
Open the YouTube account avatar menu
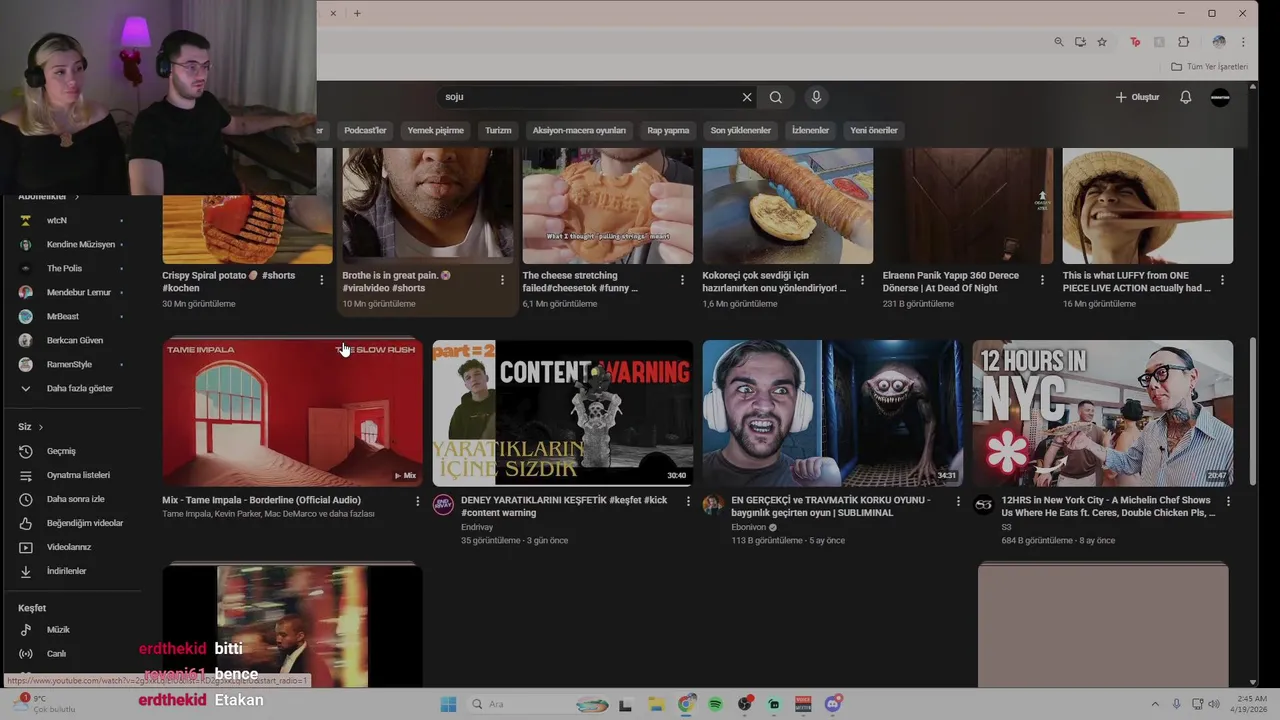1220,97
